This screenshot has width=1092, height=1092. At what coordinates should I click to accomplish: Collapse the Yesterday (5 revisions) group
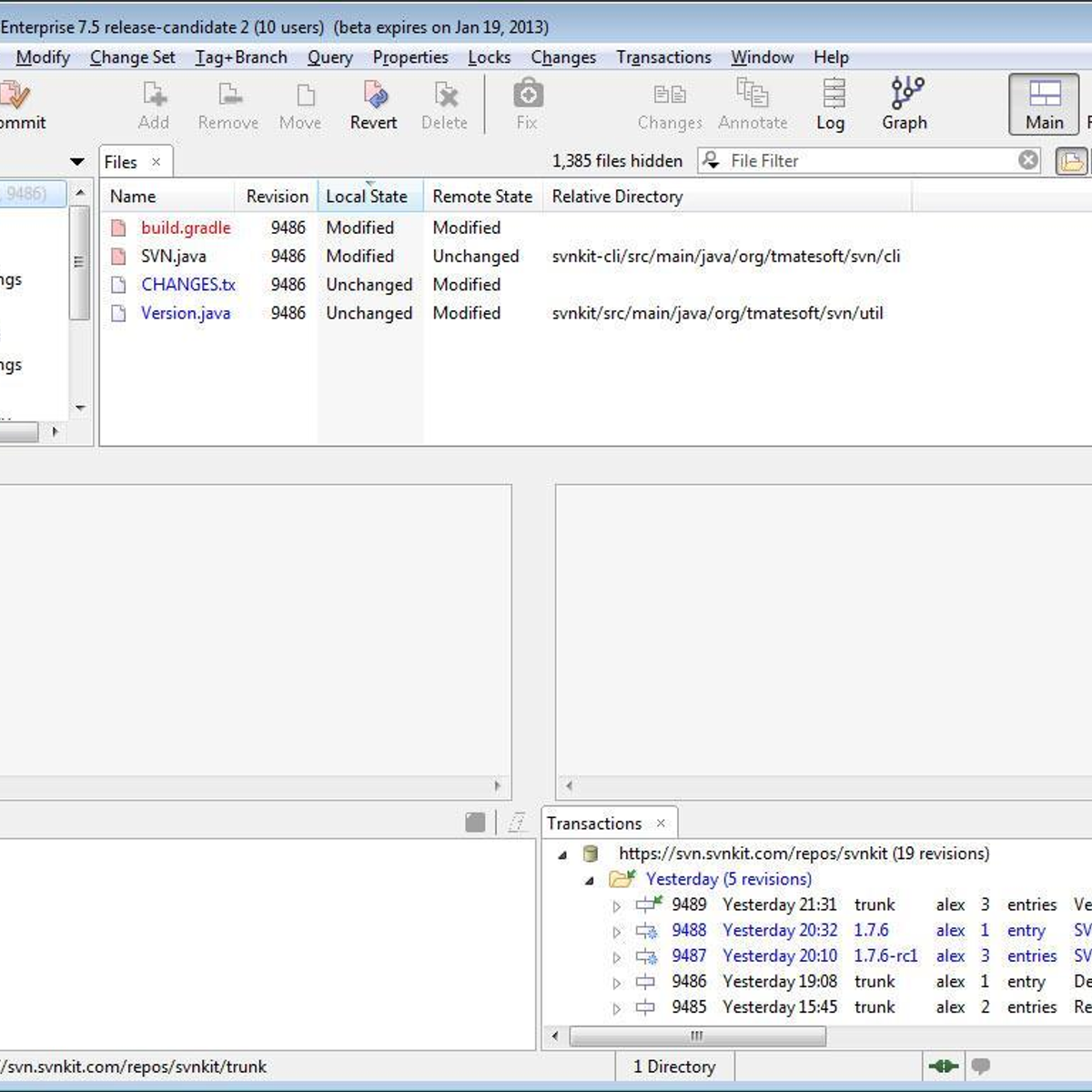590,880
